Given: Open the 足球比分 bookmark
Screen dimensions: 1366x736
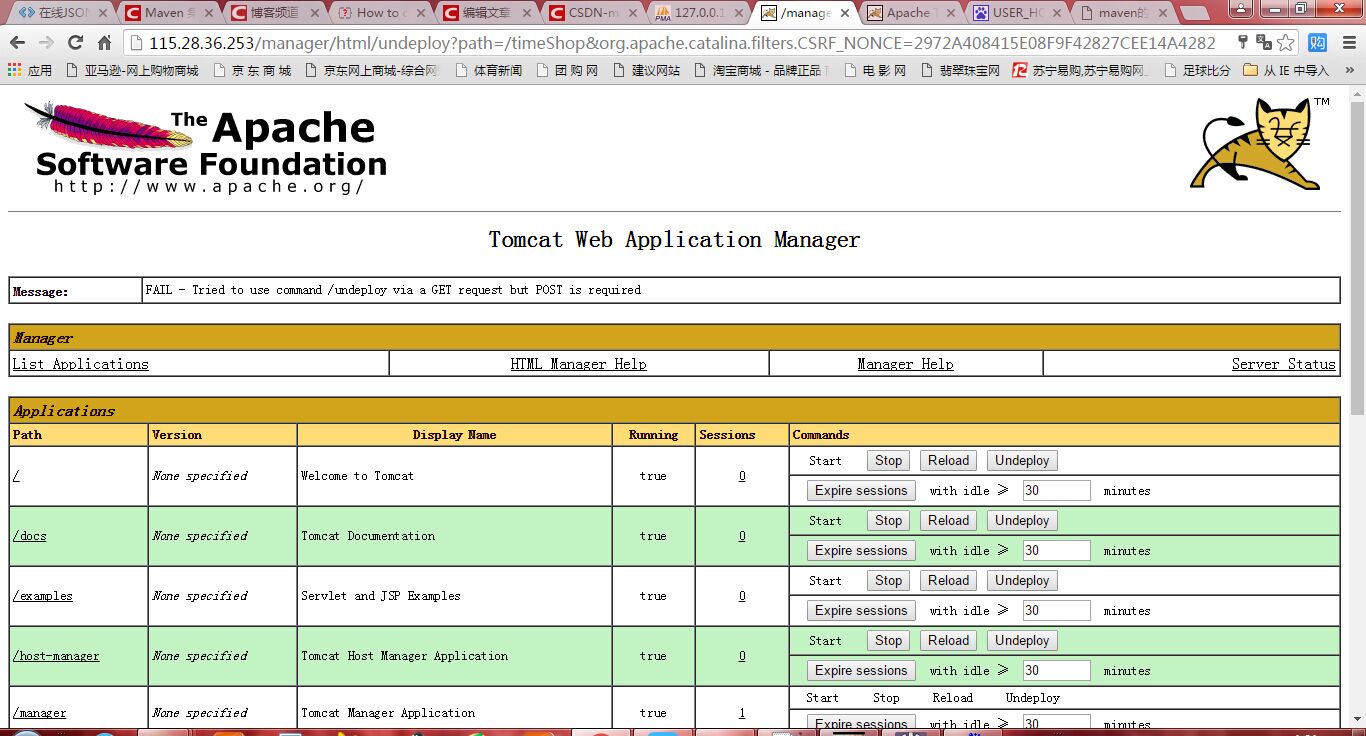Looking at the screenshot, I should 1196,70.
